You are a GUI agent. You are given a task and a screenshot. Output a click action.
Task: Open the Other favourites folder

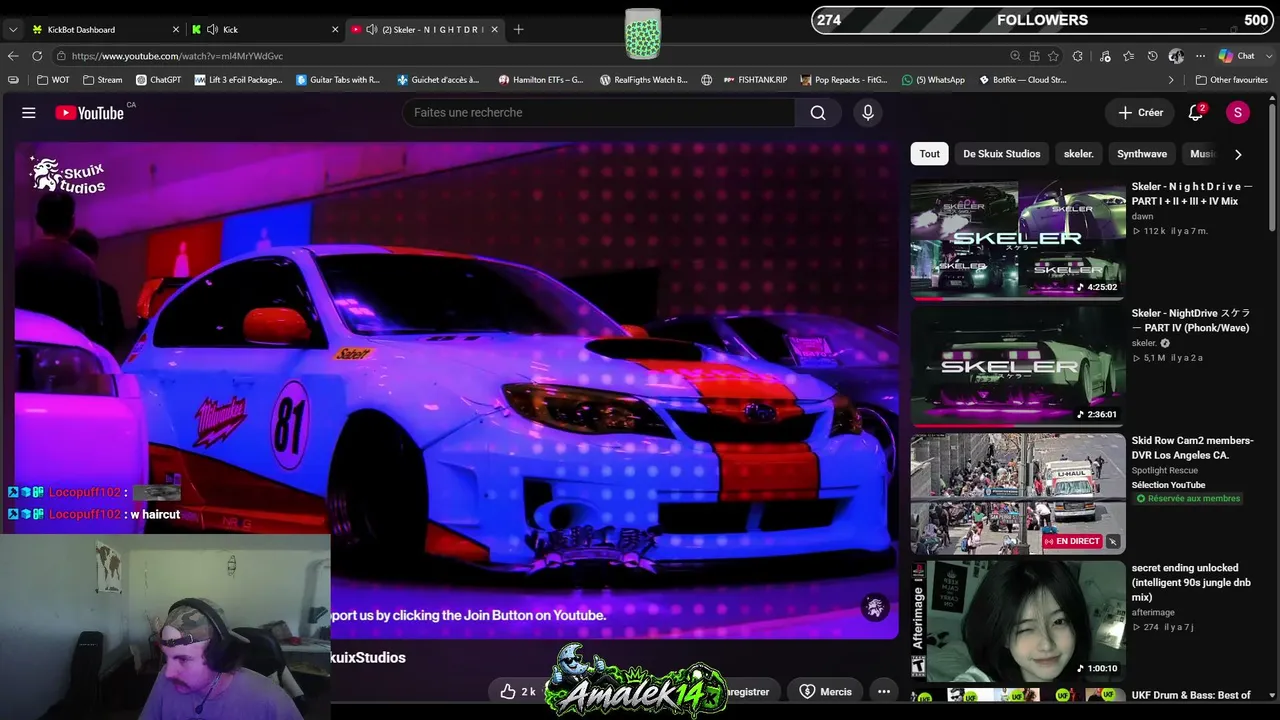(1230, 80)
